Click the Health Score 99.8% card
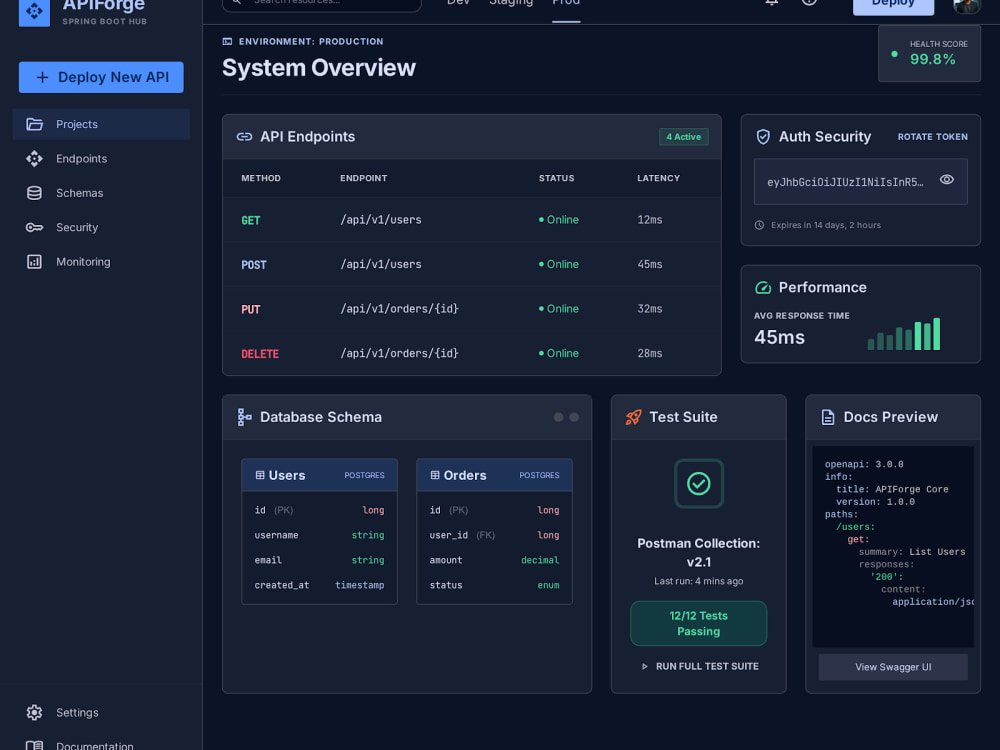 point(929,54)
